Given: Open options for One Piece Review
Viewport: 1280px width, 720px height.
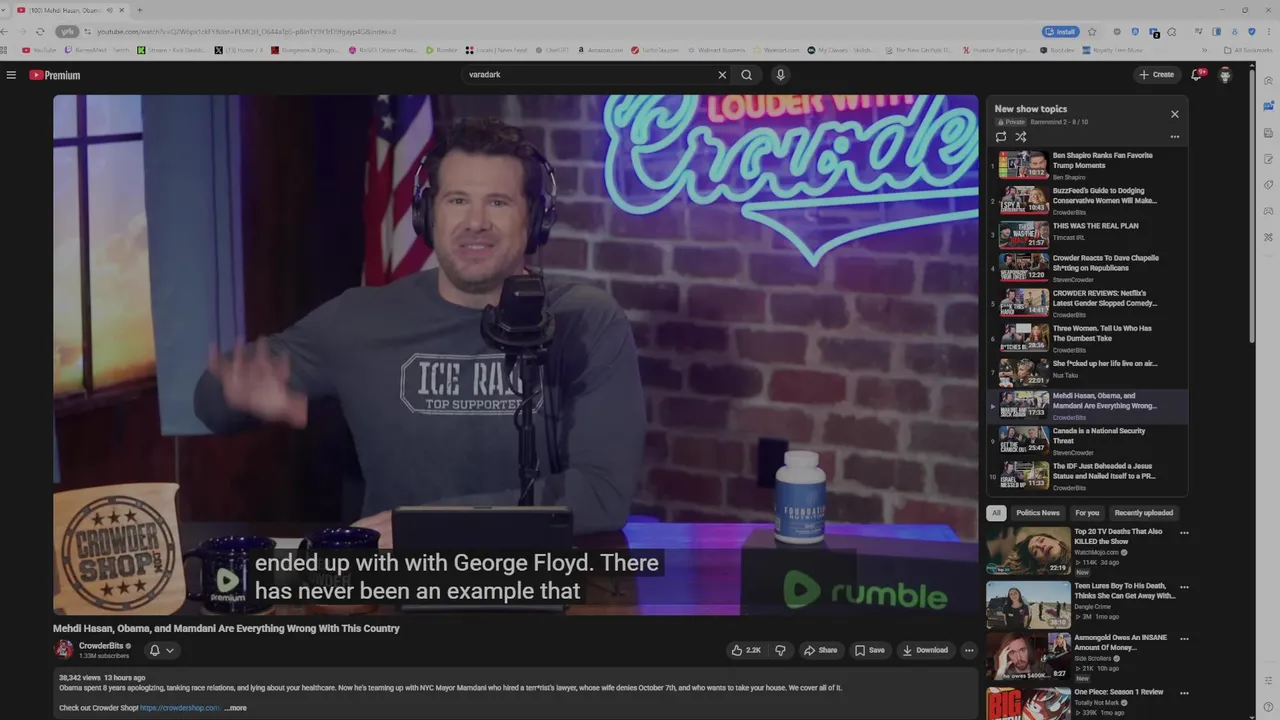Looking at the screenshot, I should (x=1184, y=692).
